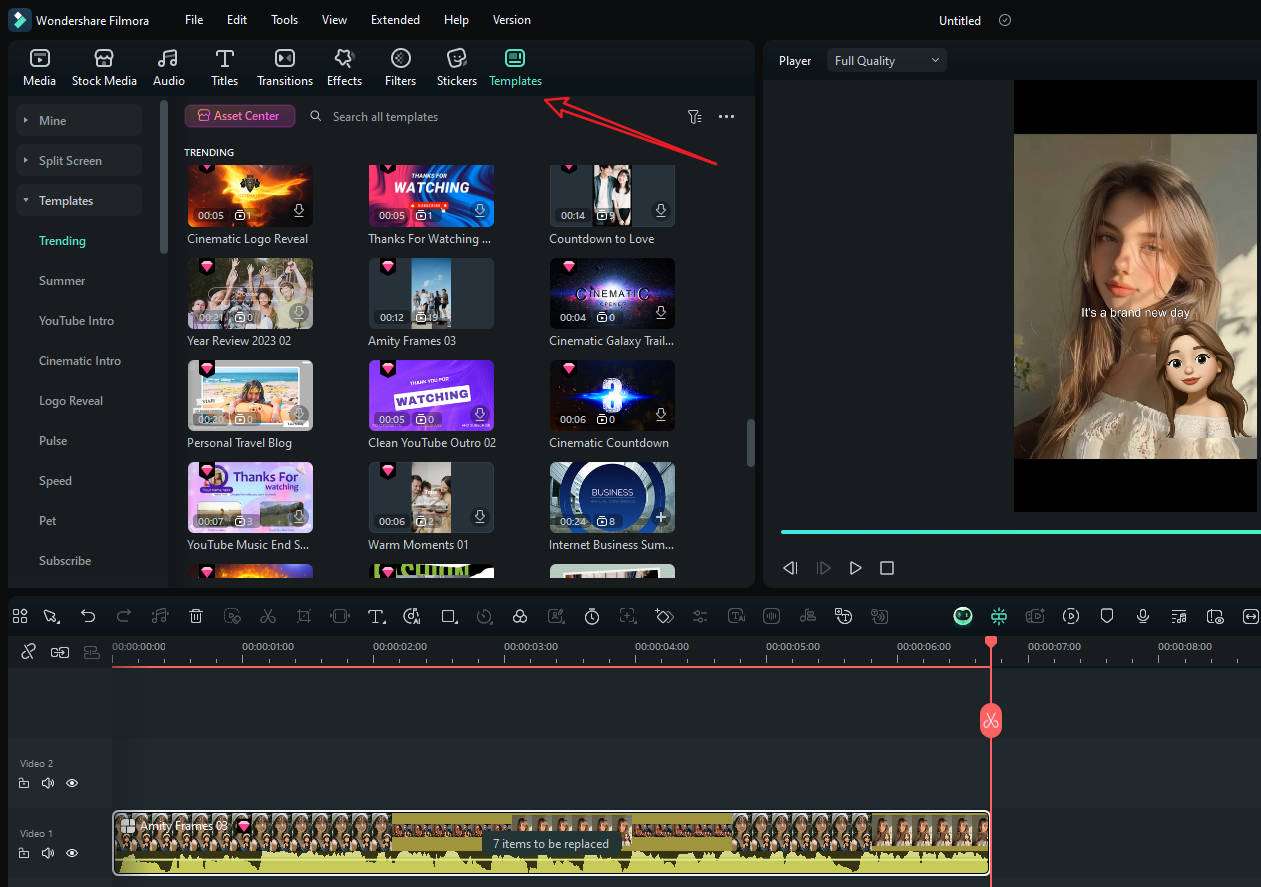Screen dimensions: 1261x887
Task: Open the adjustment sliders icon in toolbar
Action: coord(700,616)
